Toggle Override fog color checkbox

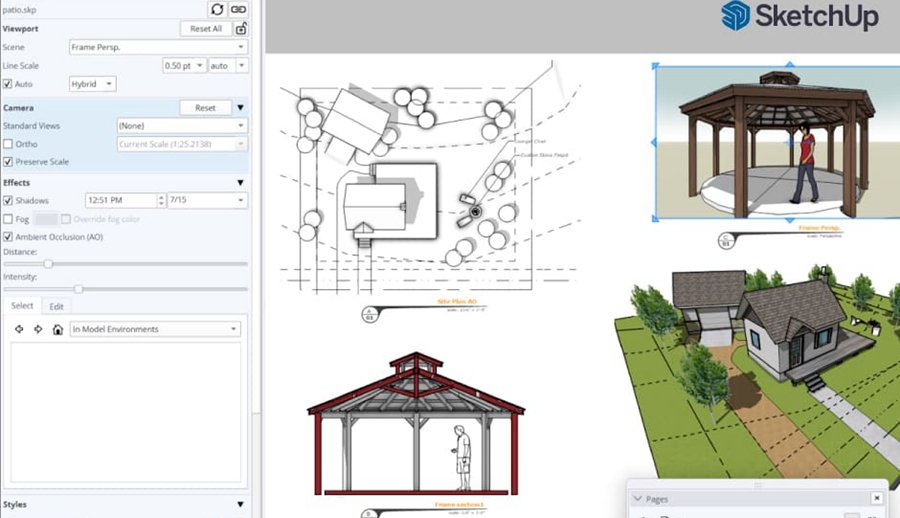pos(66,219)
